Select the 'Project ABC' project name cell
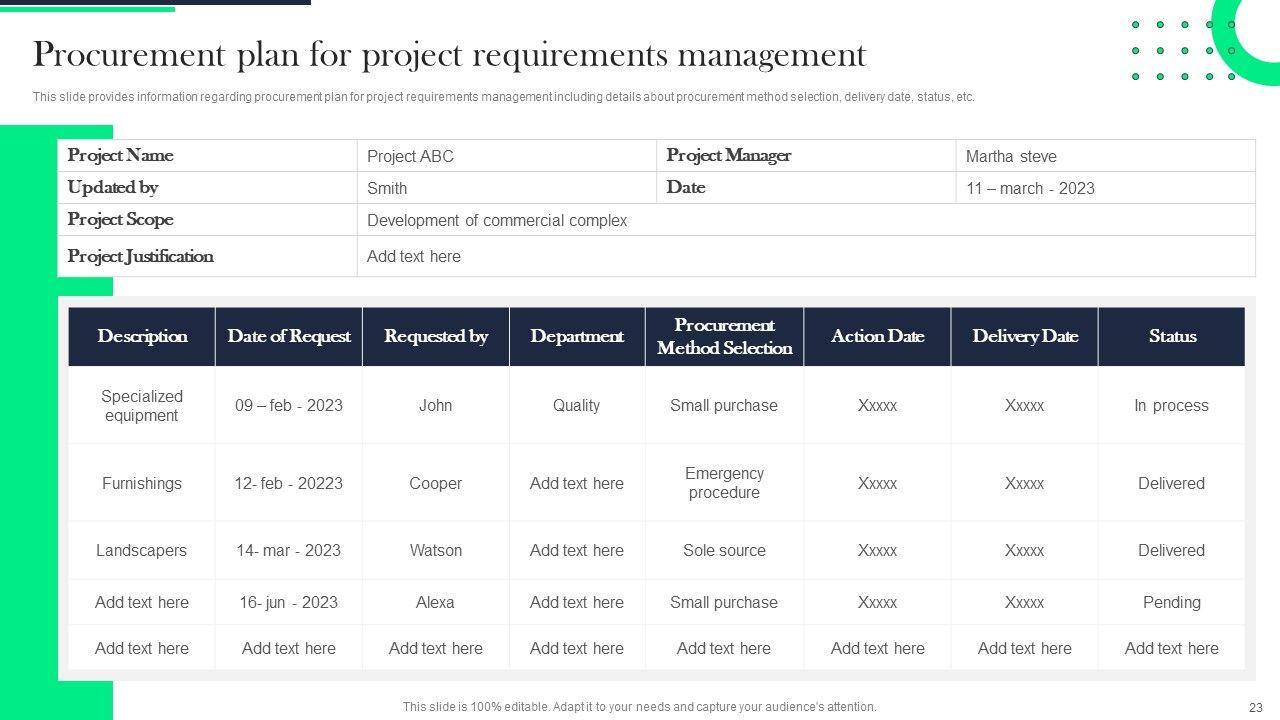 pyautogui.click(x=410, y=156)
